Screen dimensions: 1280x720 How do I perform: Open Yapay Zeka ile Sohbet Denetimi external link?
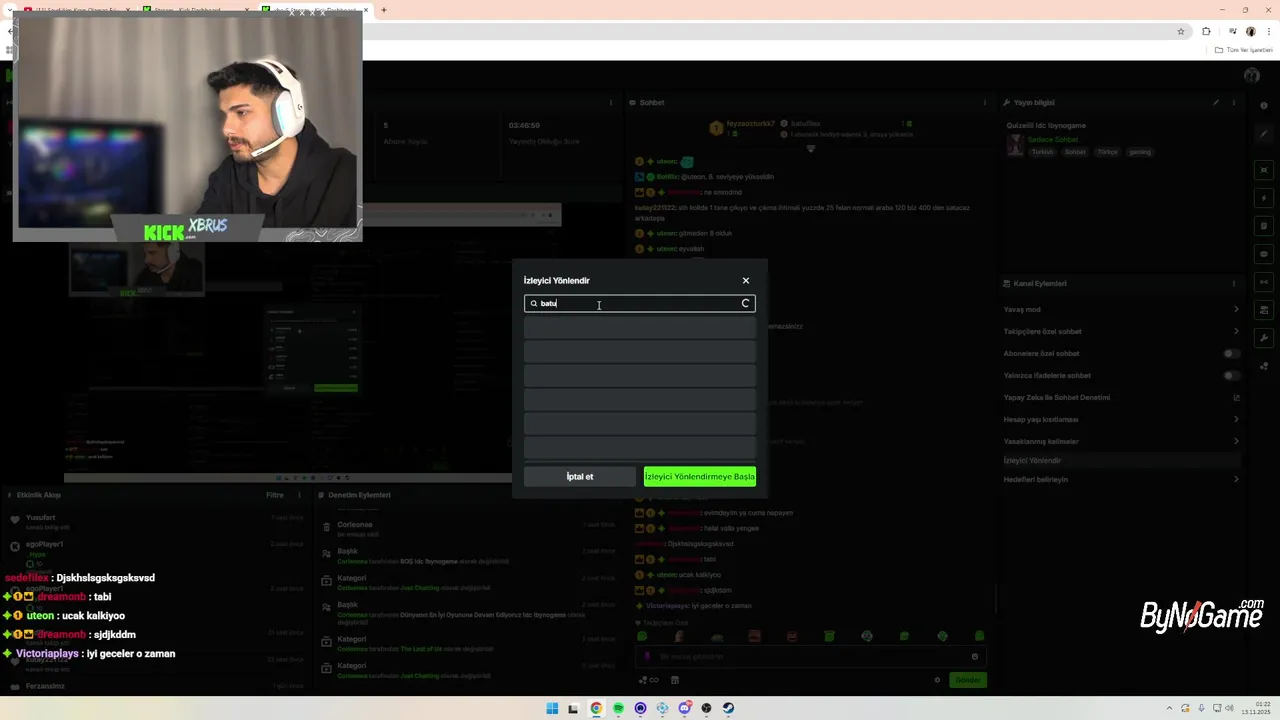(x=1236, y=398)
